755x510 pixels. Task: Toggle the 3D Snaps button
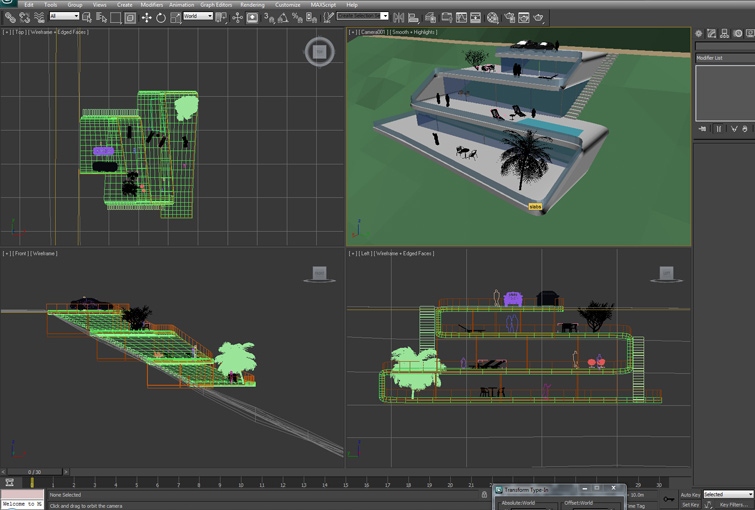tap(268, 17)
